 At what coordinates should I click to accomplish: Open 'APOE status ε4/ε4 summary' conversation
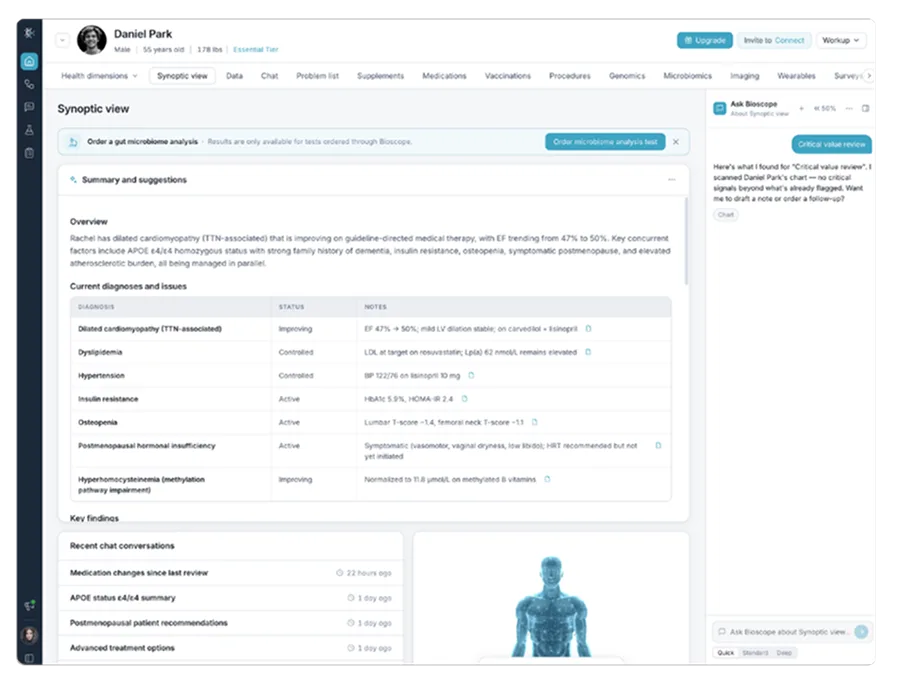tap(230, 598)
